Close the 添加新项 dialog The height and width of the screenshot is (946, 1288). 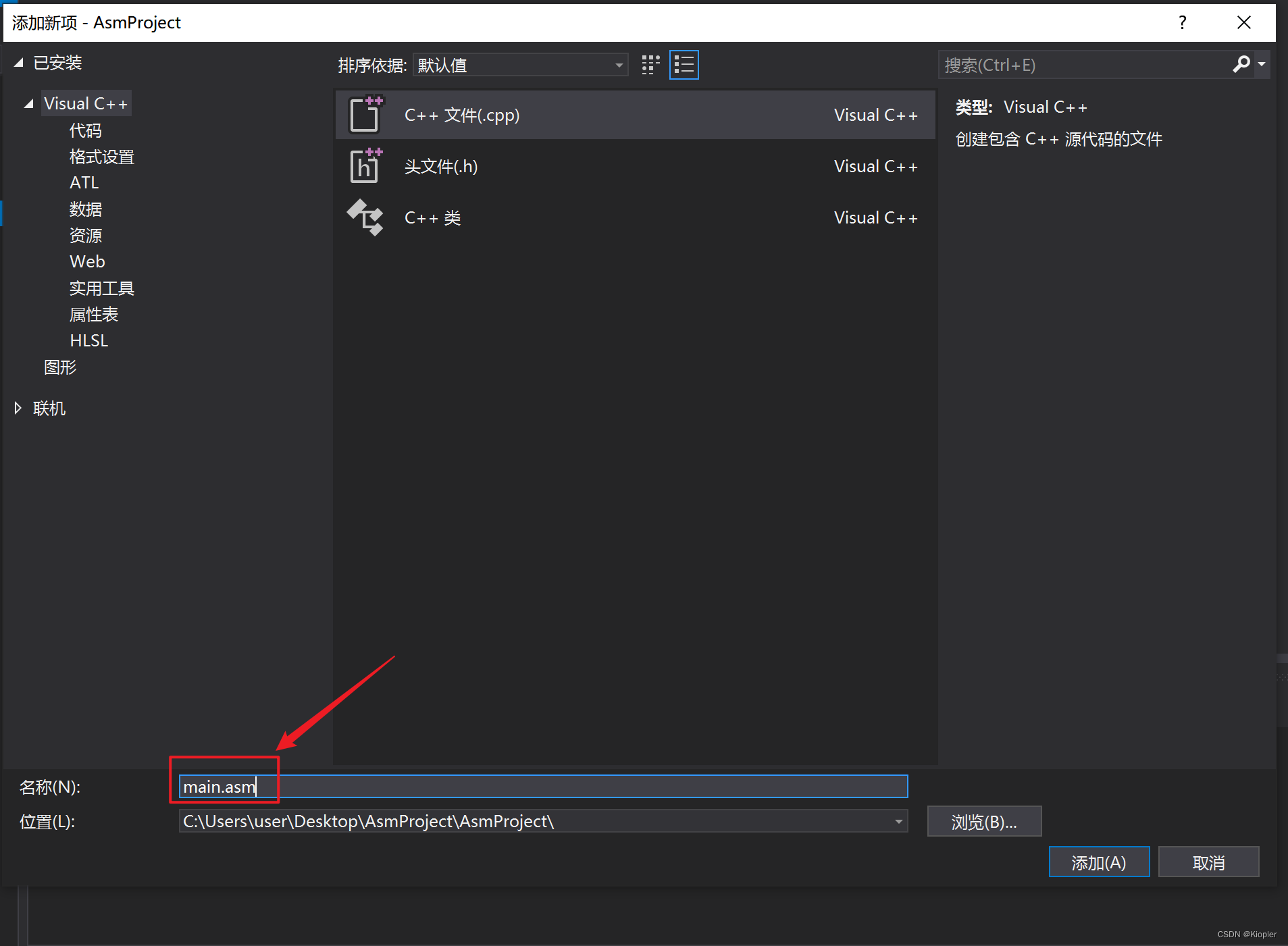coord(1244,23)
